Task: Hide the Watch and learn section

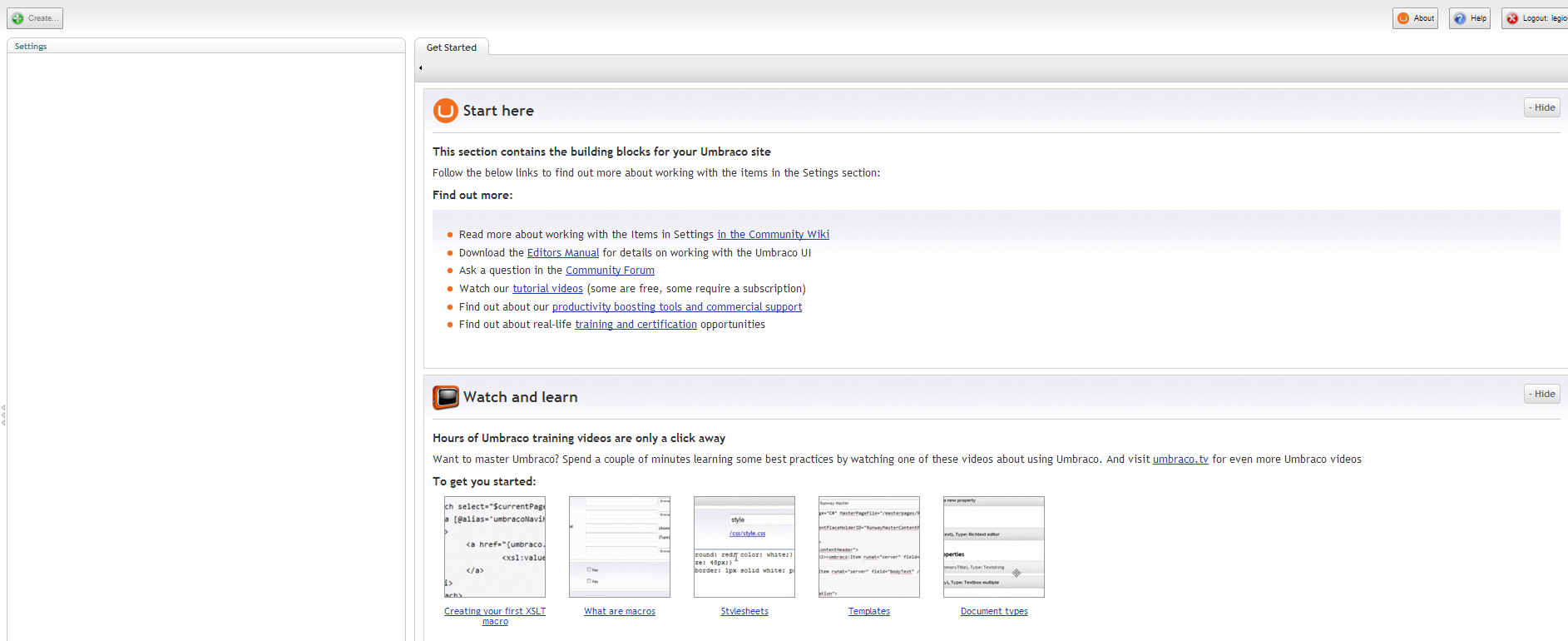Action: tap(1542, 394)
